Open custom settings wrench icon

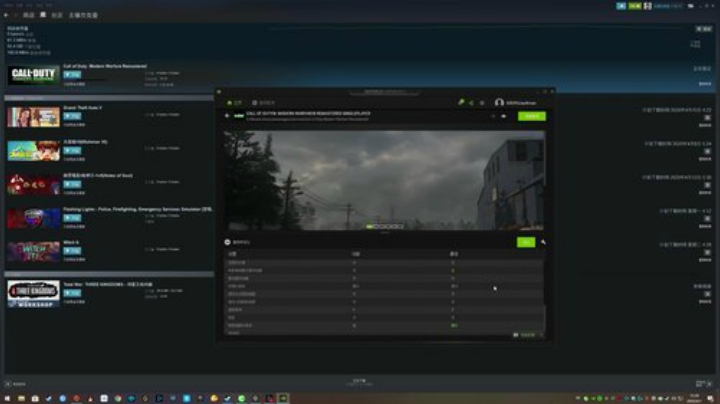click(x=543, y=242)
